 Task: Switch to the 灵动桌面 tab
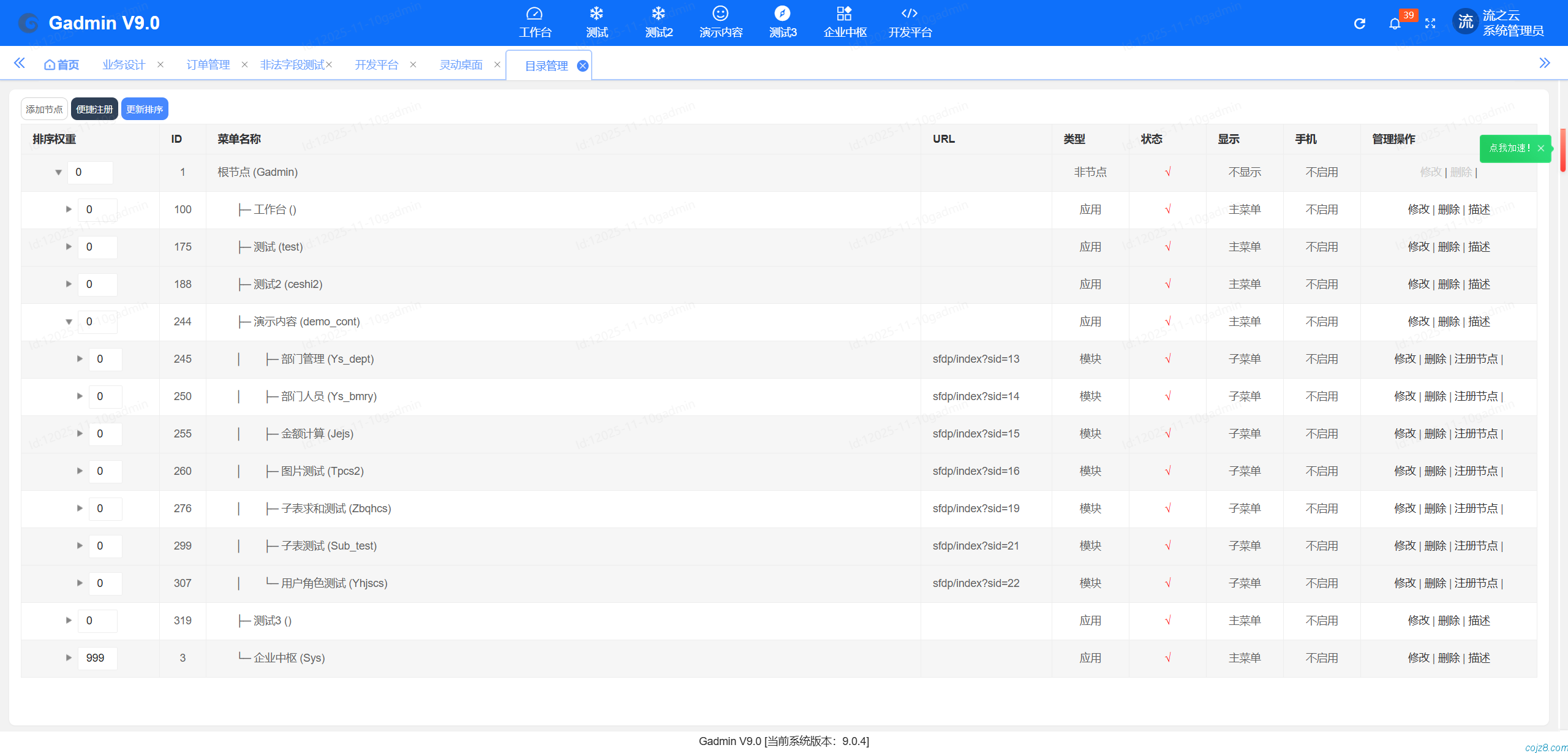coord(461,65)
